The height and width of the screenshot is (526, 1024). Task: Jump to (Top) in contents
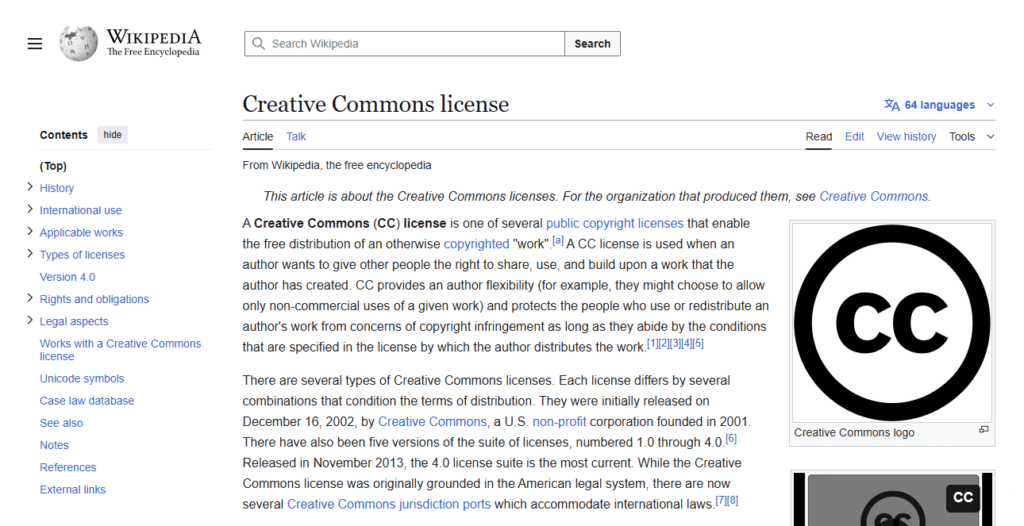click(x=53, y=166)
